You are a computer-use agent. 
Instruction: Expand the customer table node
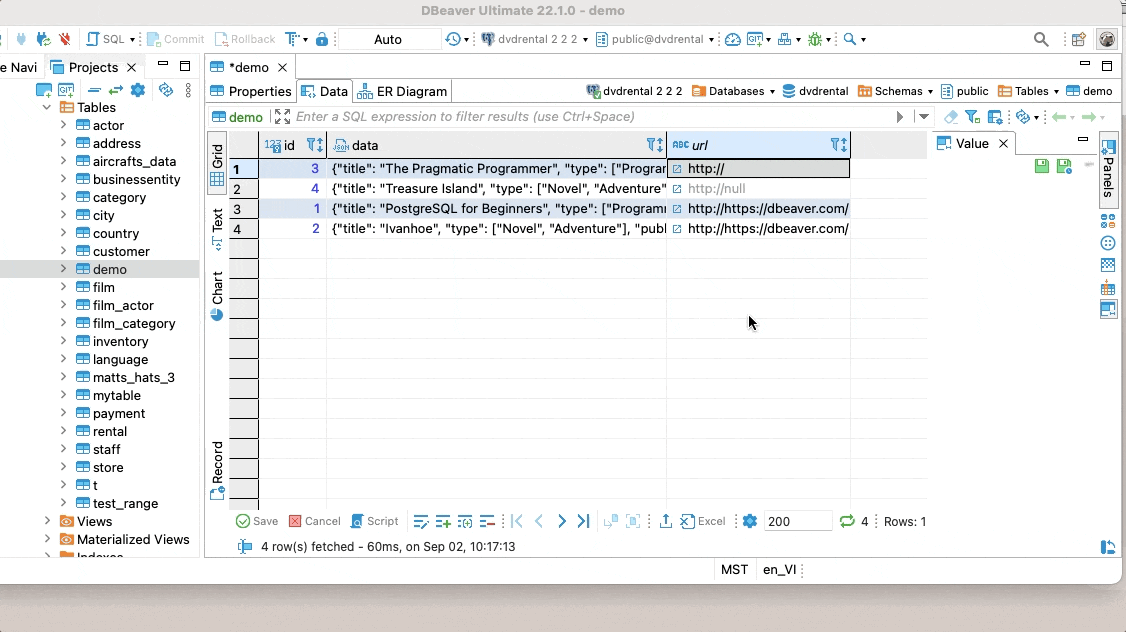(x=63, y=251)
